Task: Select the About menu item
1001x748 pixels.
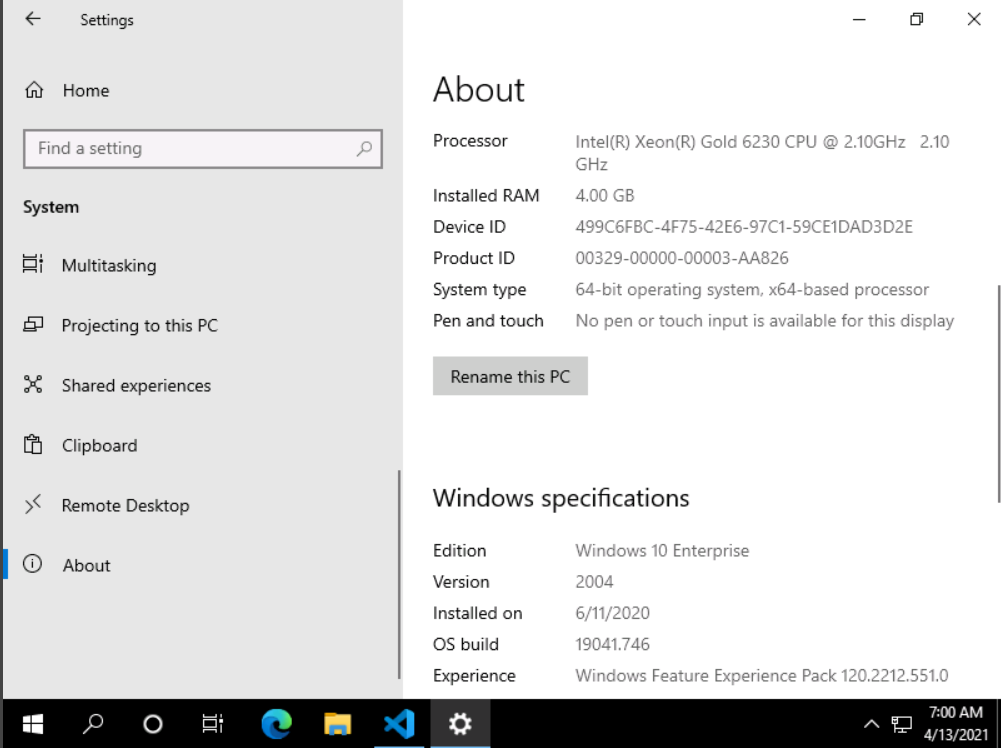Action: pyautogui.click(x=86, y=565)
